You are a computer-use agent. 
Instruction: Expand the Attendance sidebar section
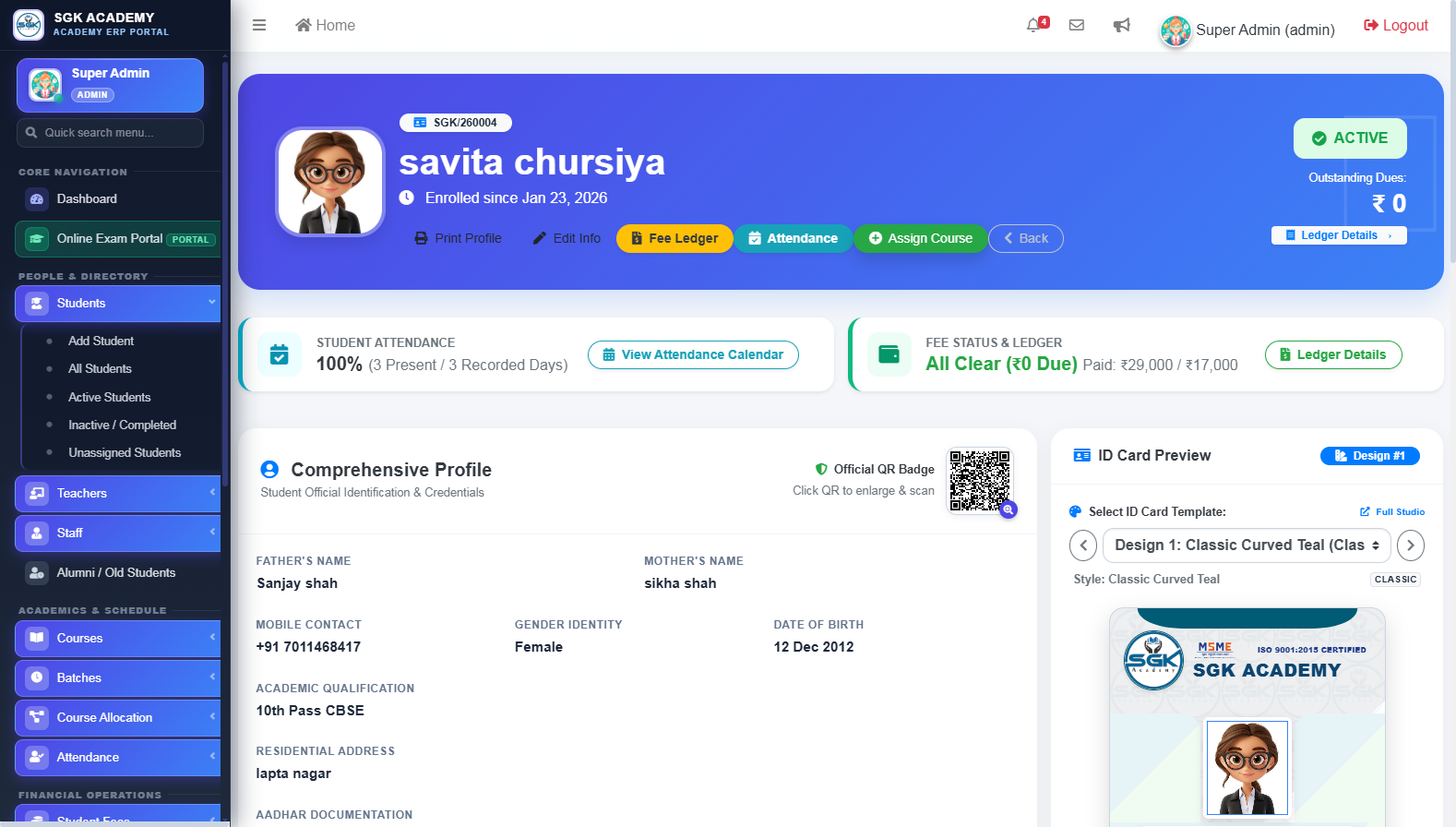[118, 757]
